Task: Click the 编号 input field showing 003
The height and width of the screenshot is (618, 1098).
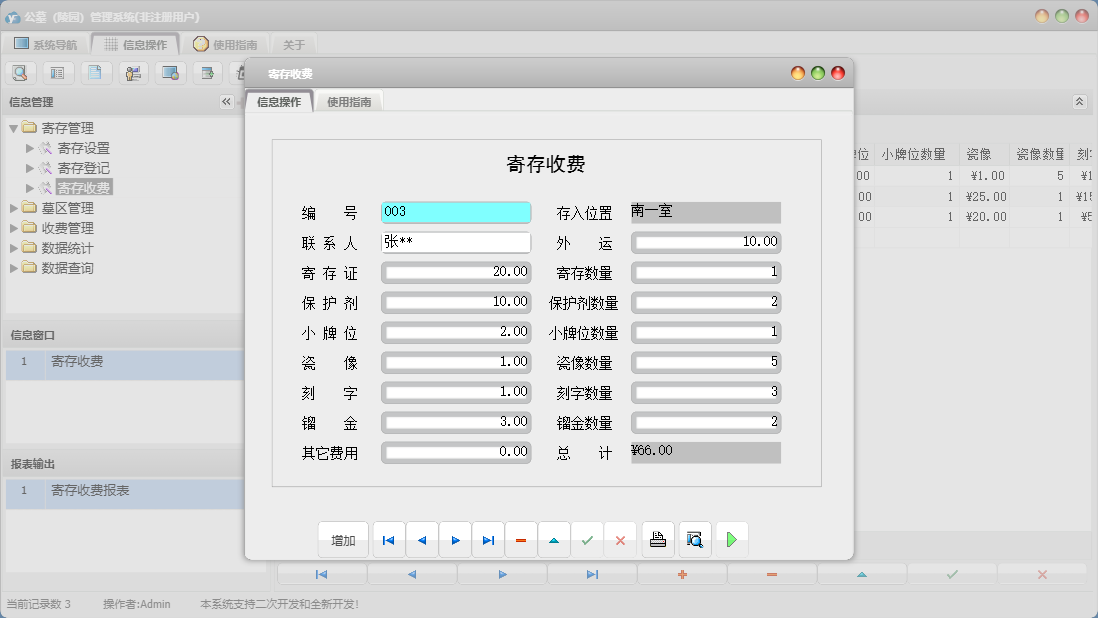Action: [x=455, y=212]
